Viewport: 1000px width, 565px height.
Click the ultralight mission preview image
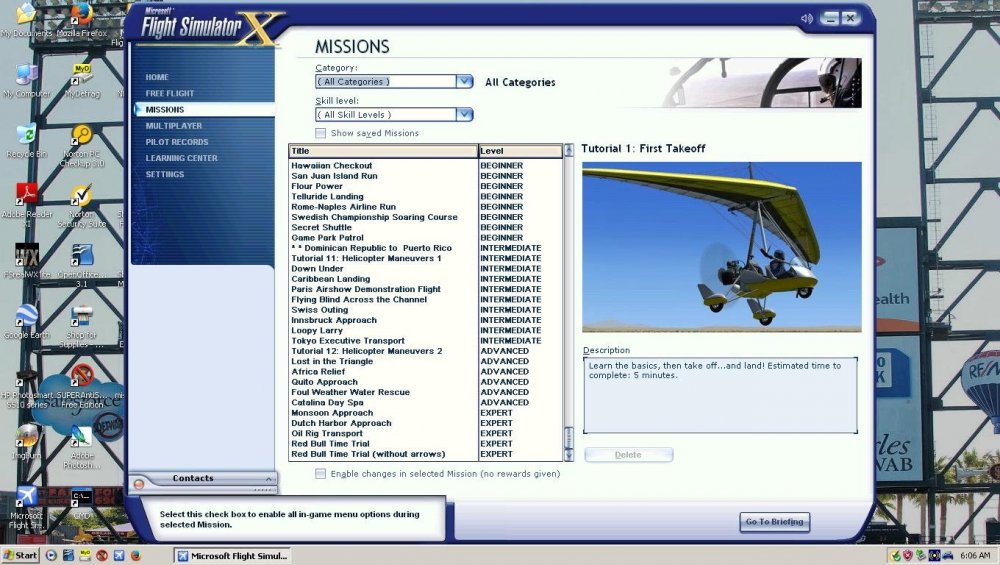tap(721, 247)
